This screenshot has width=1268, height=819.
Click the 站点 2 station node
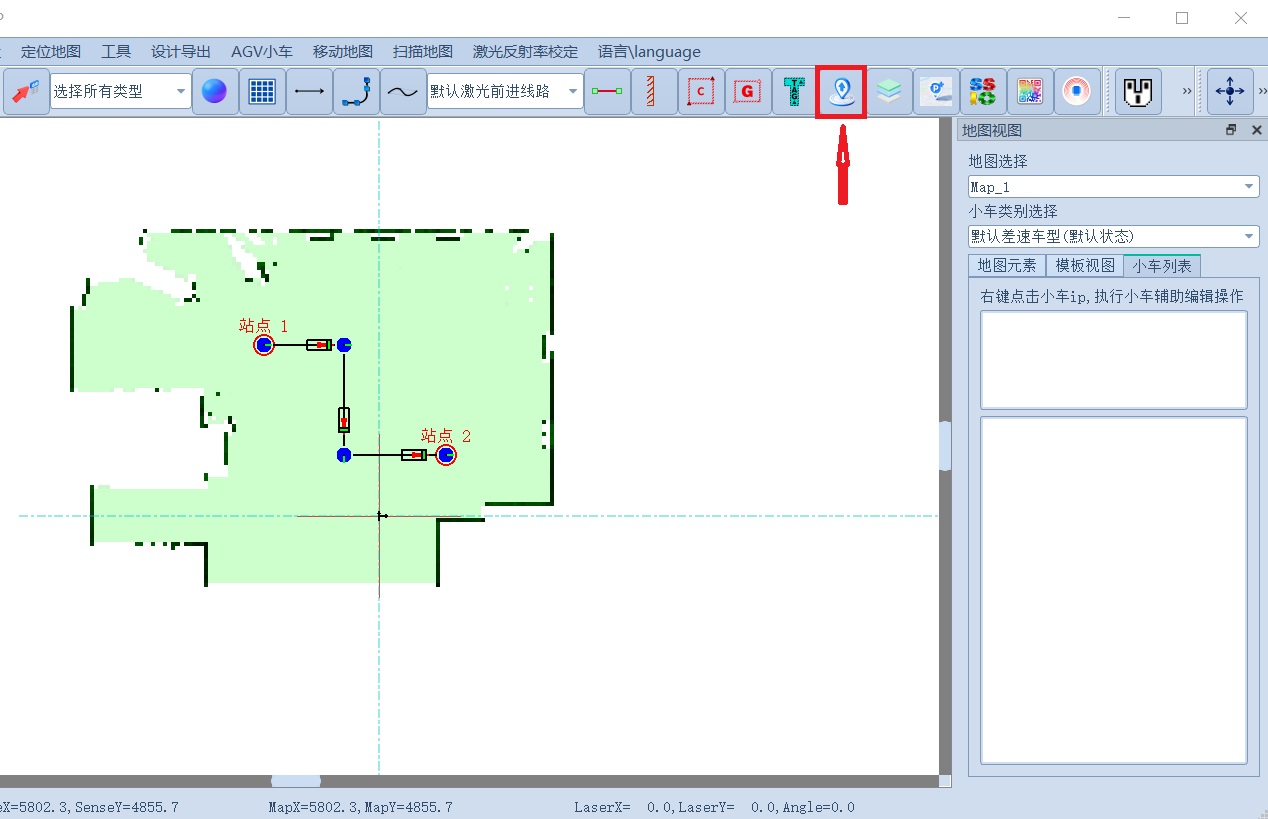[446, 455]
